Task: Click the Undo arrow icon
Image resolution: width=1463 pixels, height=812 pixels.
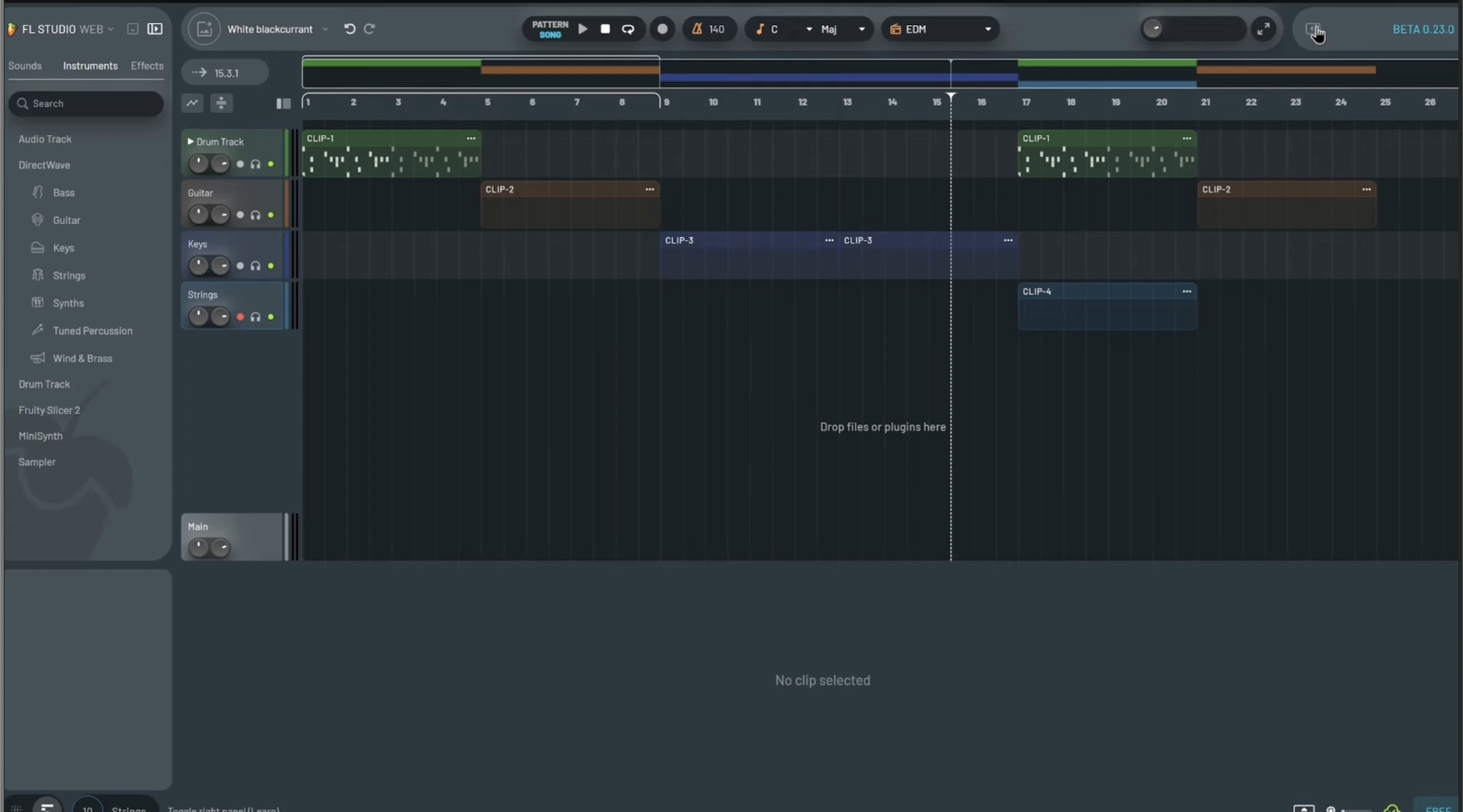Action: tap(350, 29)
